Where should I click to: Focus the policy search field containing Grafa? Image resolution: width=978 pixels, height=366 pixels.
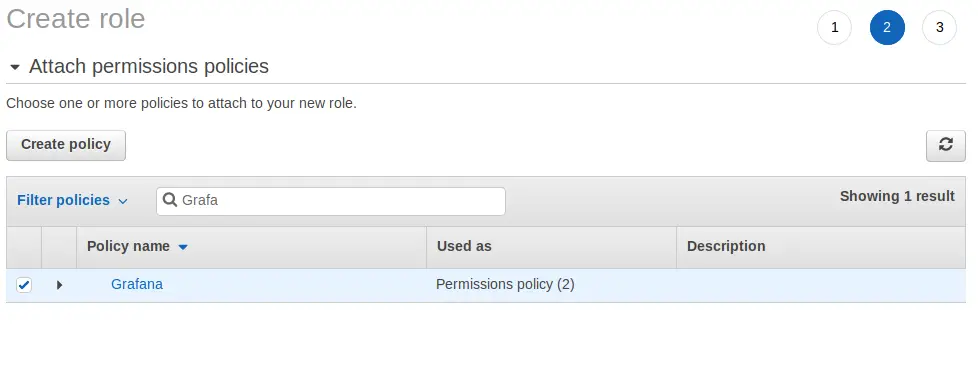[x=331, y=201]
